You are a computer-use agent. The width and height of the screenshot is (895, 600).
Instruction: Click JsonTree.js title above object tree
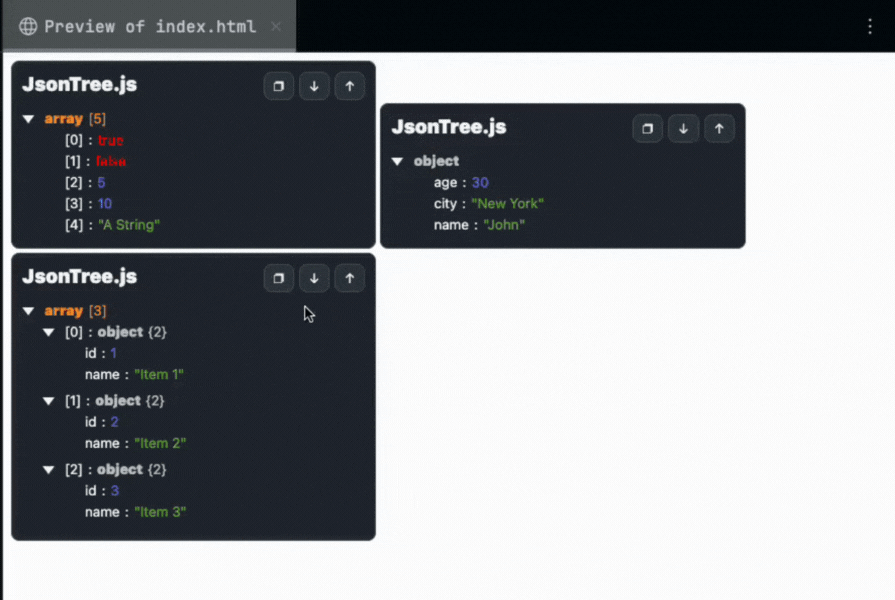(x=449, y=127)
